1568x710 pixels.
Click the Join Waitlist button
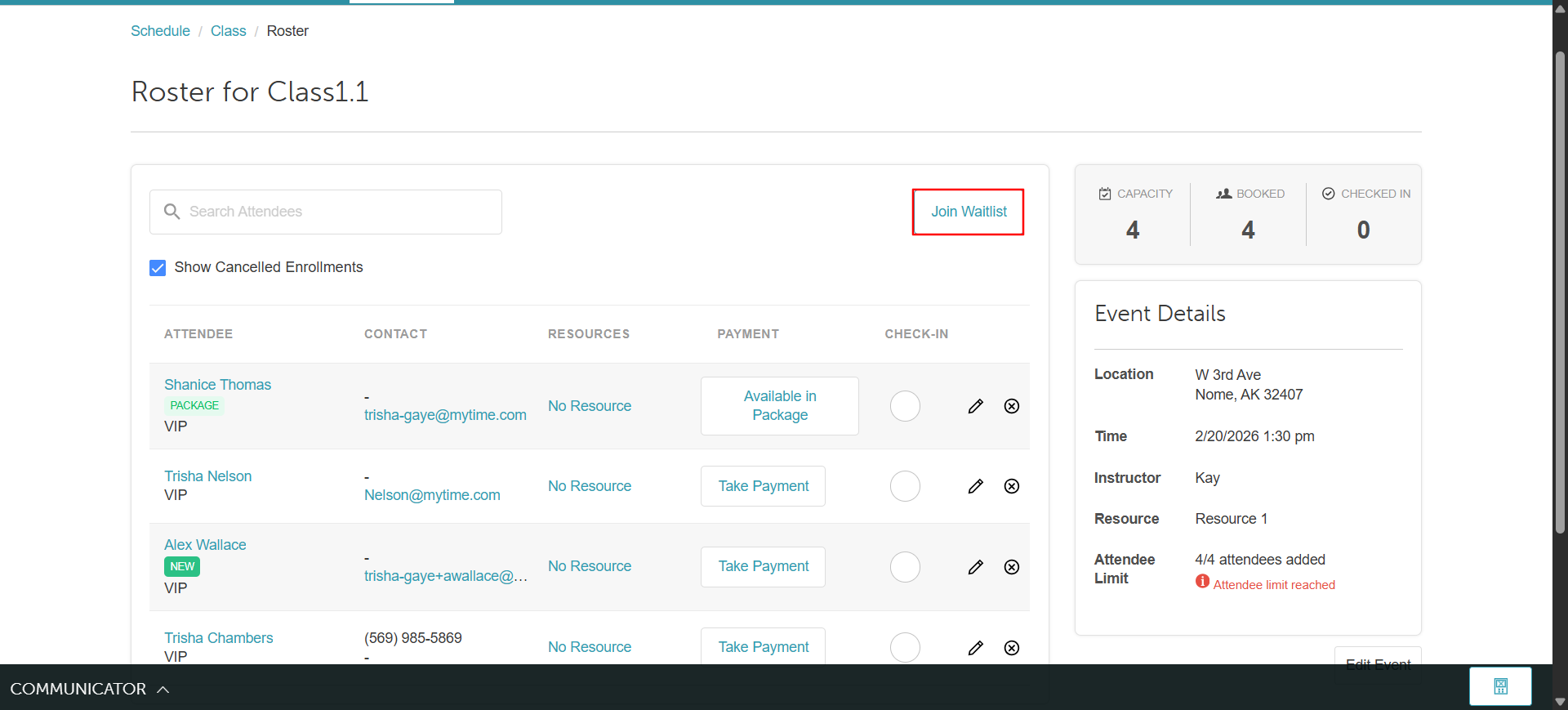(x=969, y=212)
